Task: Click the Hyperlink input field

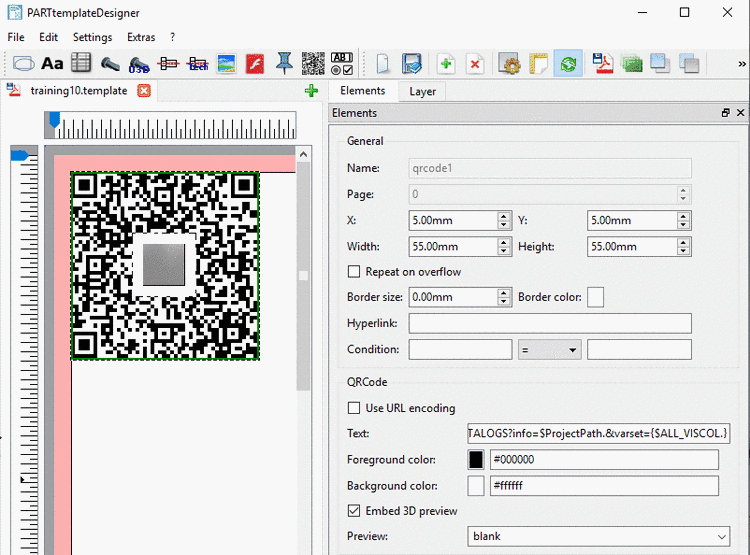Action: (549, 323)
